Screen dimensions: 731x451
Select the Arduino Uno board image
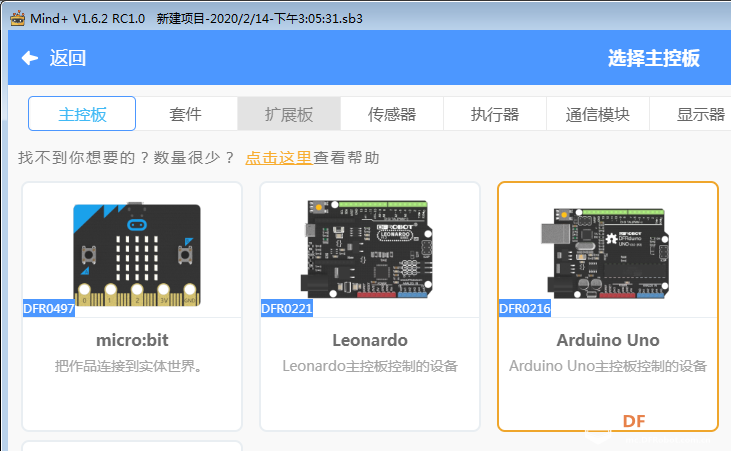(x=605, y=253)
